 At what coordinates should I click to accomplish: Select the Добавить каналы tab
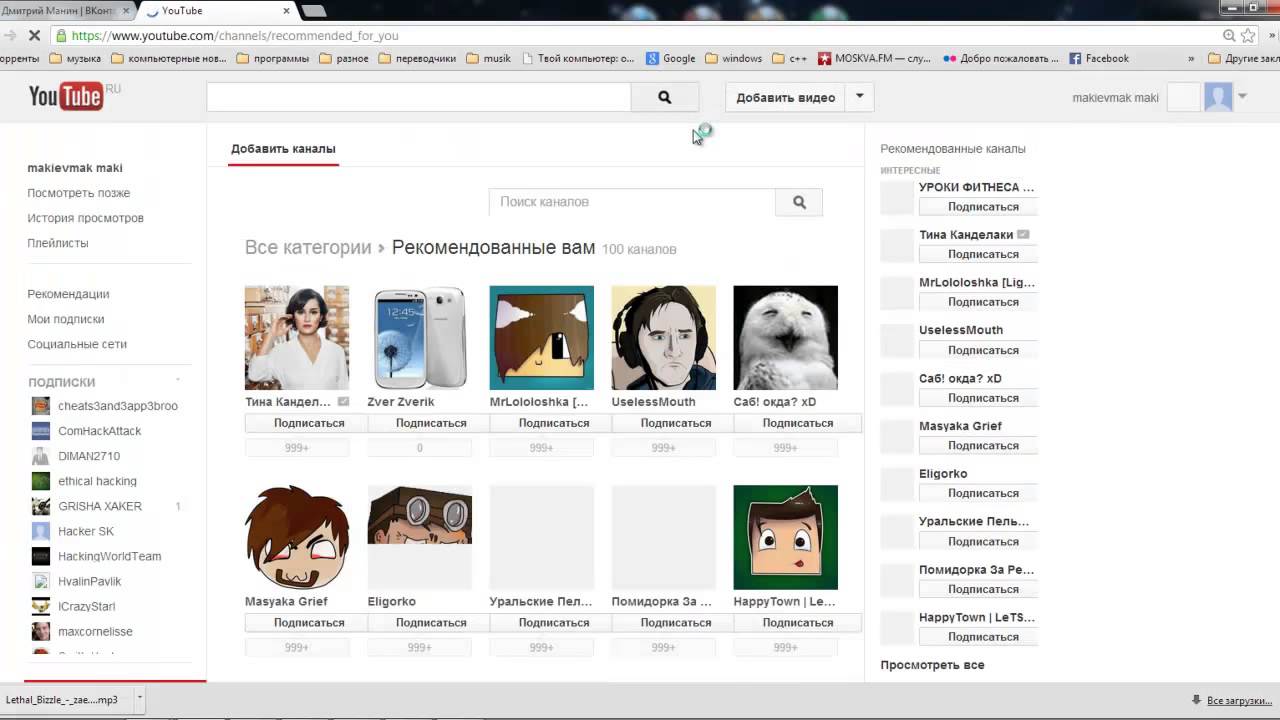coord(283,149)
